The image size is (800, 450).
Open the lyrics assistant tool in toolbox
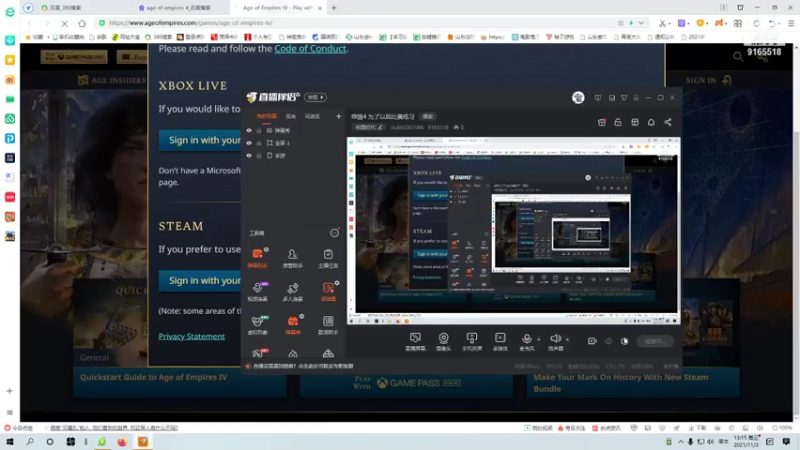(328, 324)
